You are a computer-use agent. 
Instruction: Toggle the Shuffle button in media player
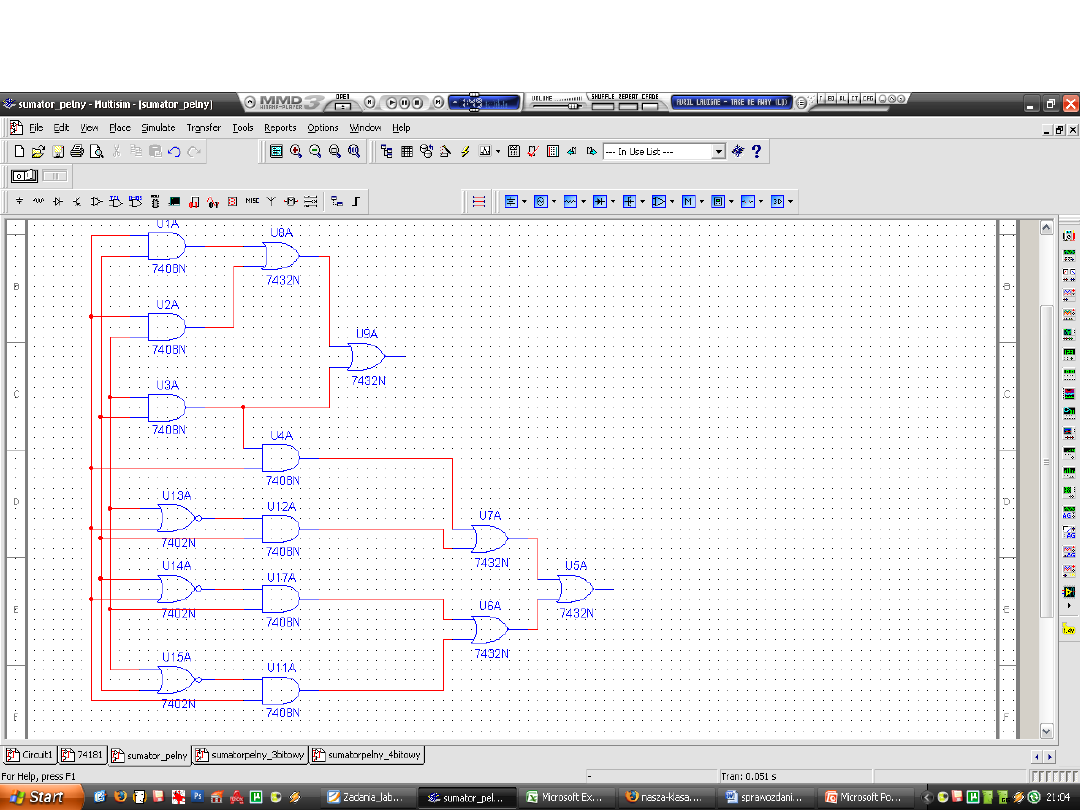601,105
